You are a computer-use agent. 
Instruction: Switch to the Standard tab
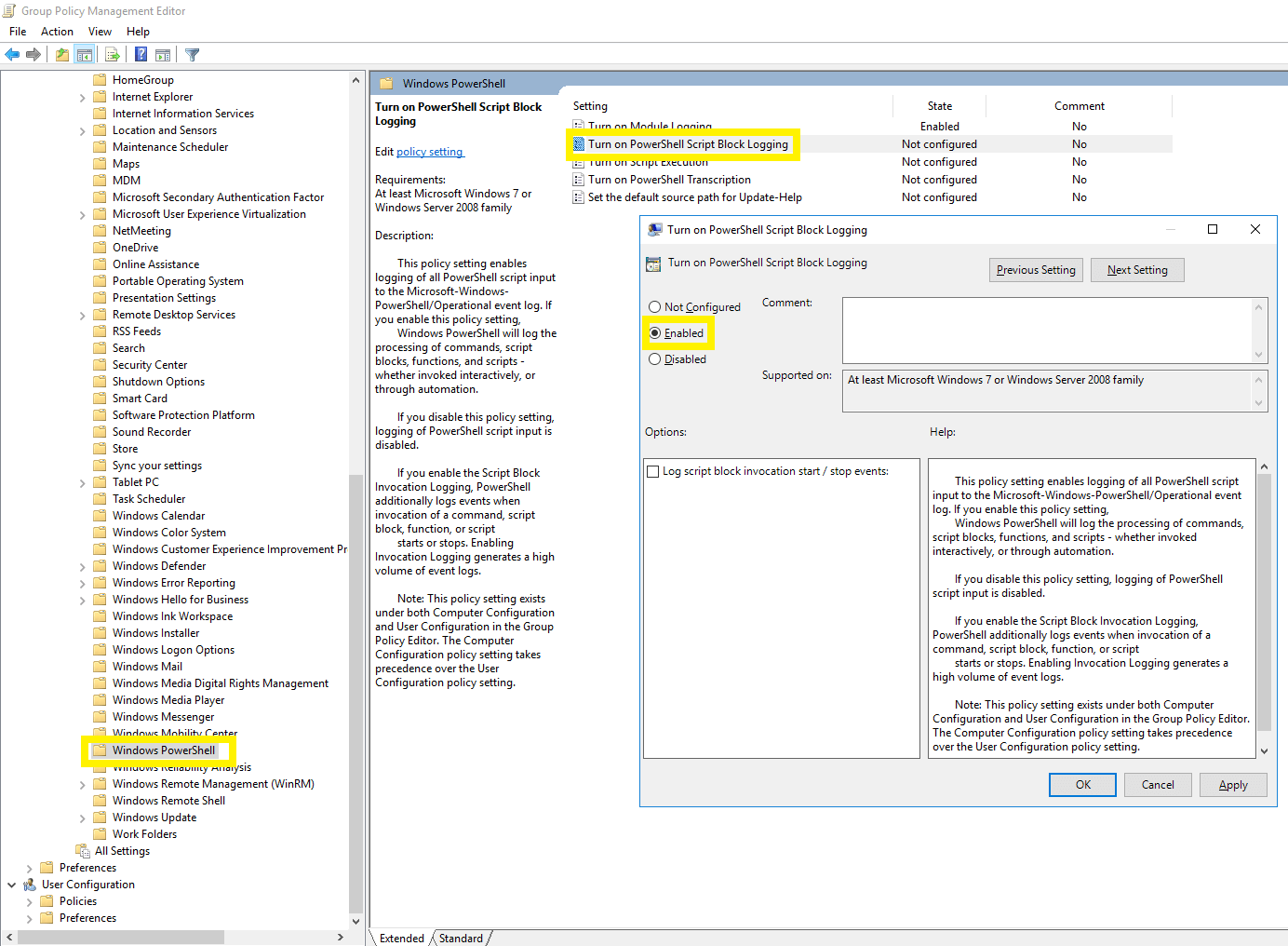click(462, 938)
